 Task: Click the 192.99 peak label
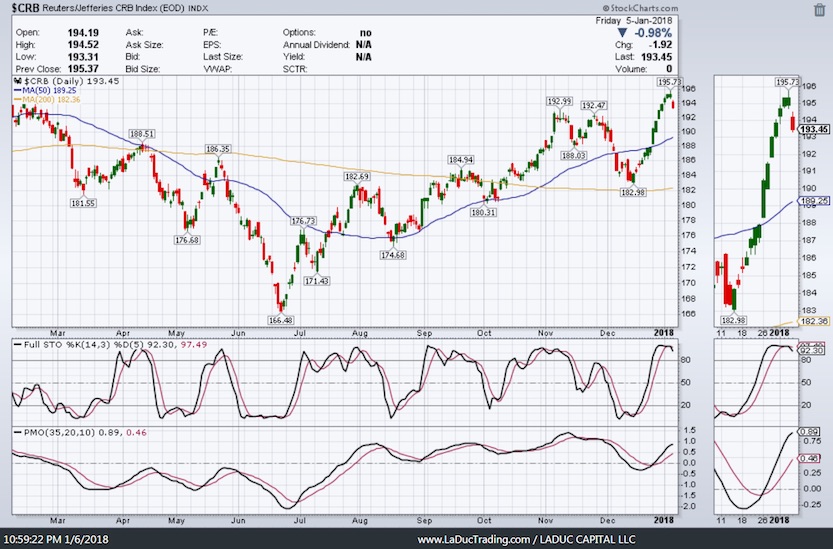click(560, 101)
